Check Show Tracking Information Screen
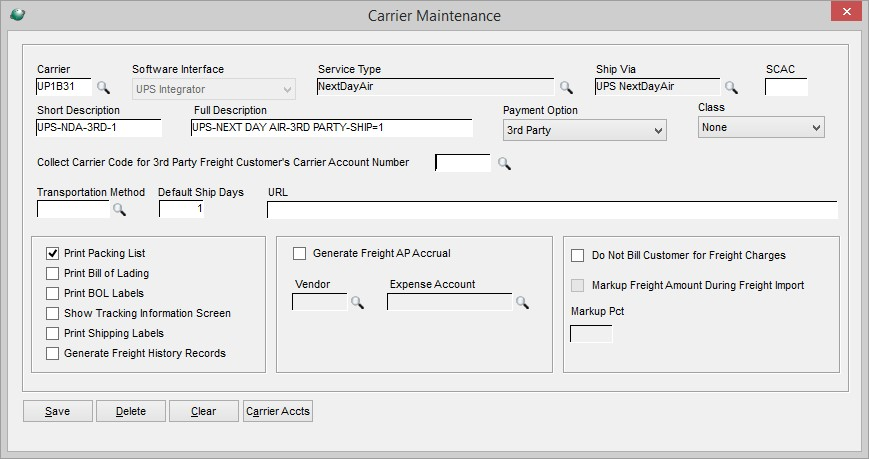 (52, 313)
